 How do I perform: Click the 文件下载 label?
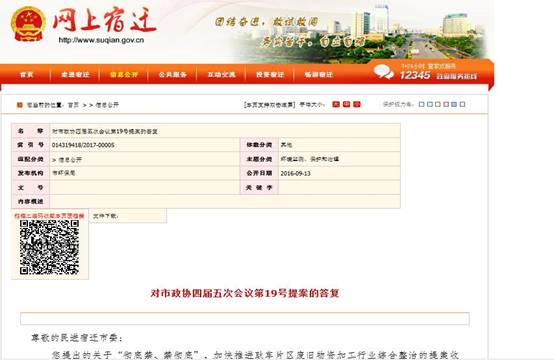point(105,216)
